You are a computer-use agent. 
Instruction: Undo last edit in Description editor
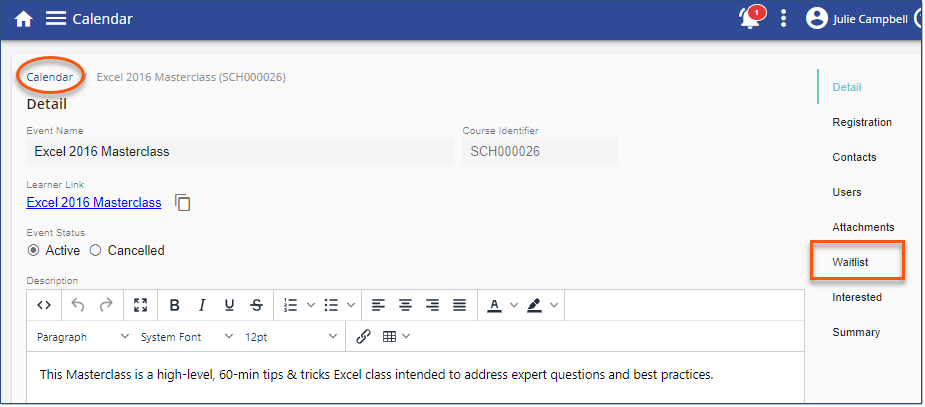[x=78, y=305]
